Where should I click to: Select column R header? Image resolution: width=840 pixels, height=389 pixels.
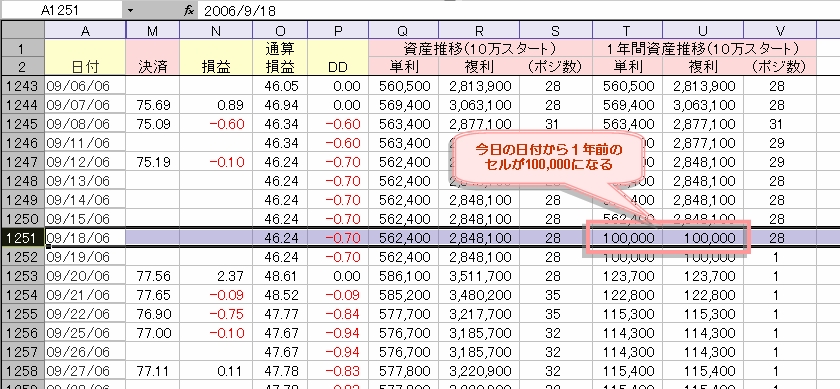[479, 31]
